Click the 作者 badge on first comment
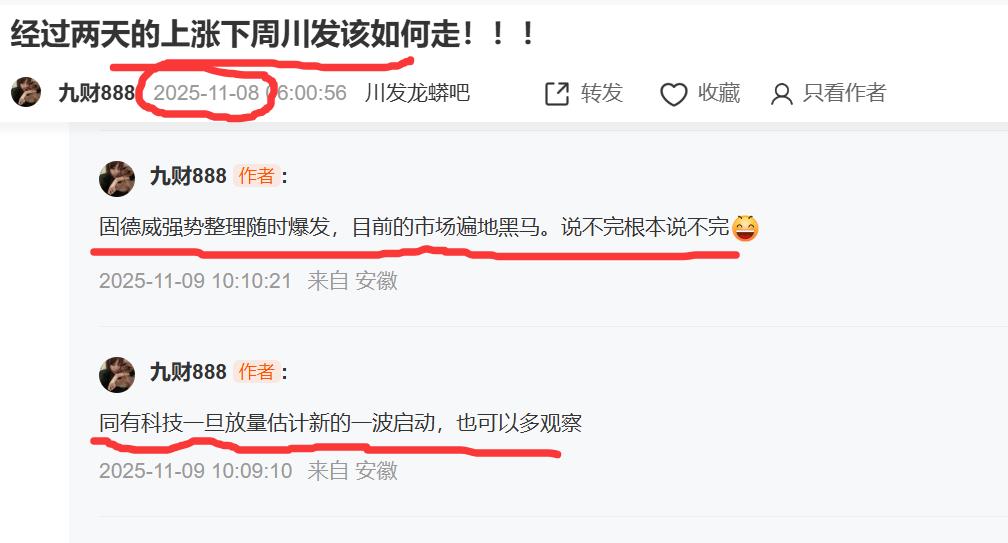The width and height of the screenshot is (1008, 543). (256, 176)
